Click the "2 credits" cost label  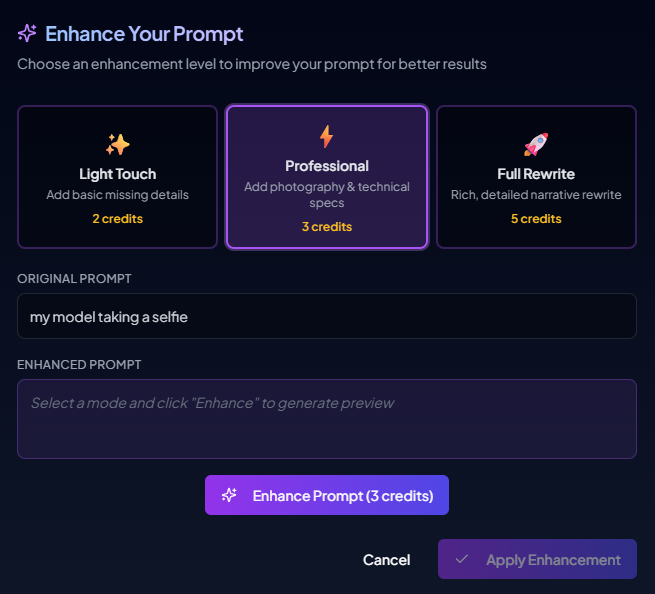[x=118, y=219]
